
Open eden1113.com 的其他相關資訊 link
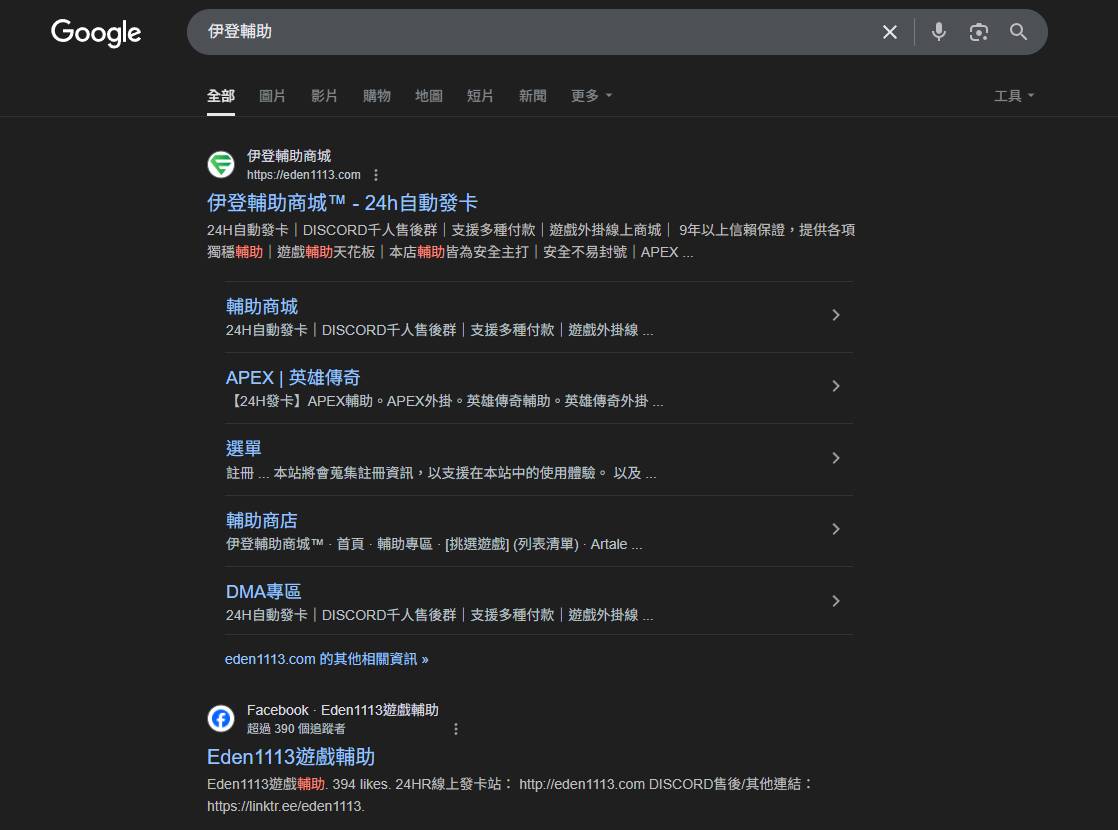[x=327, y=659]
